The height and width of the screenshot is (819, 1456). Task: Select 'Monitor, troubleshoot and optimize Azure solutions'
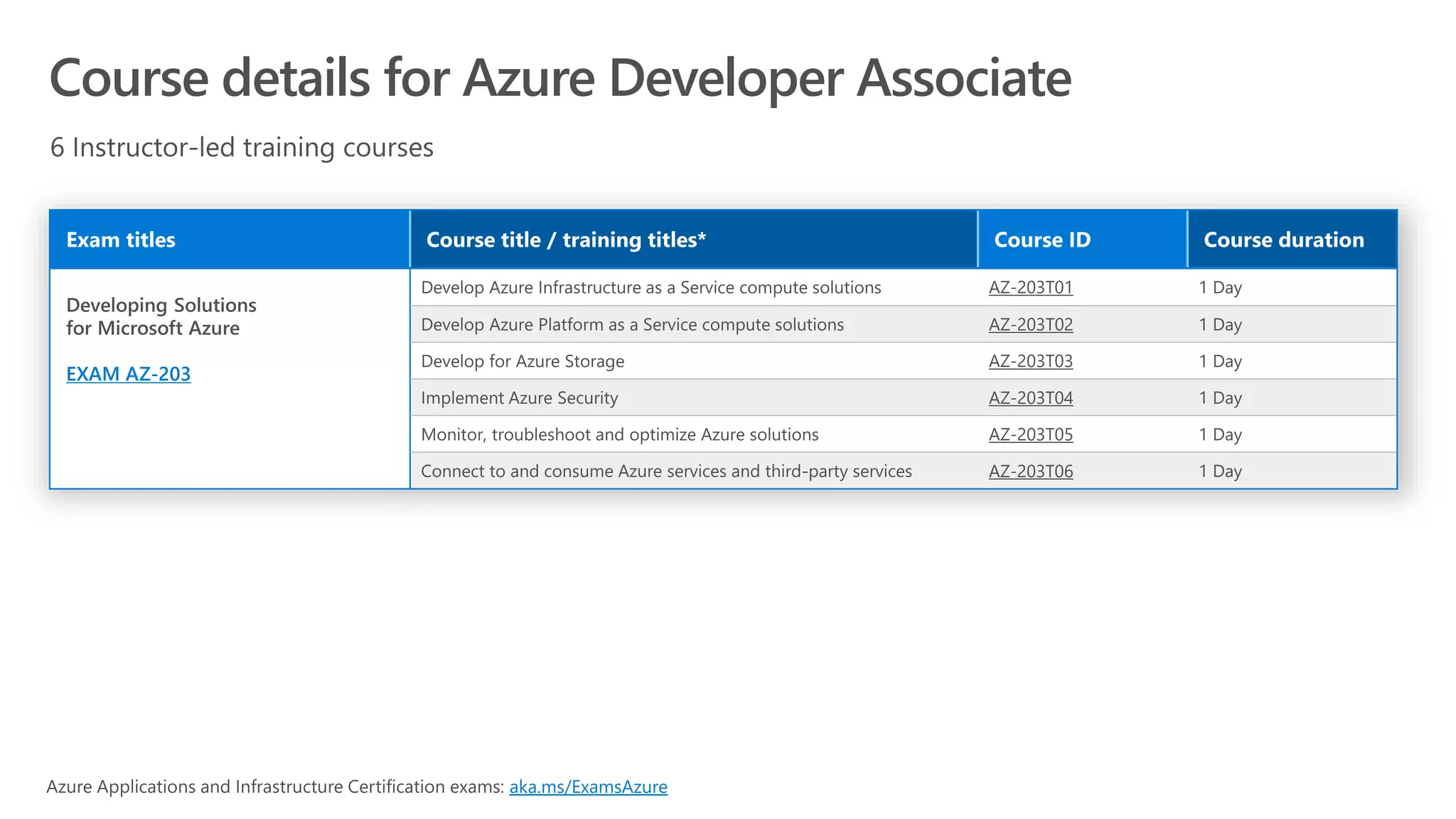[x=620, y=434]
